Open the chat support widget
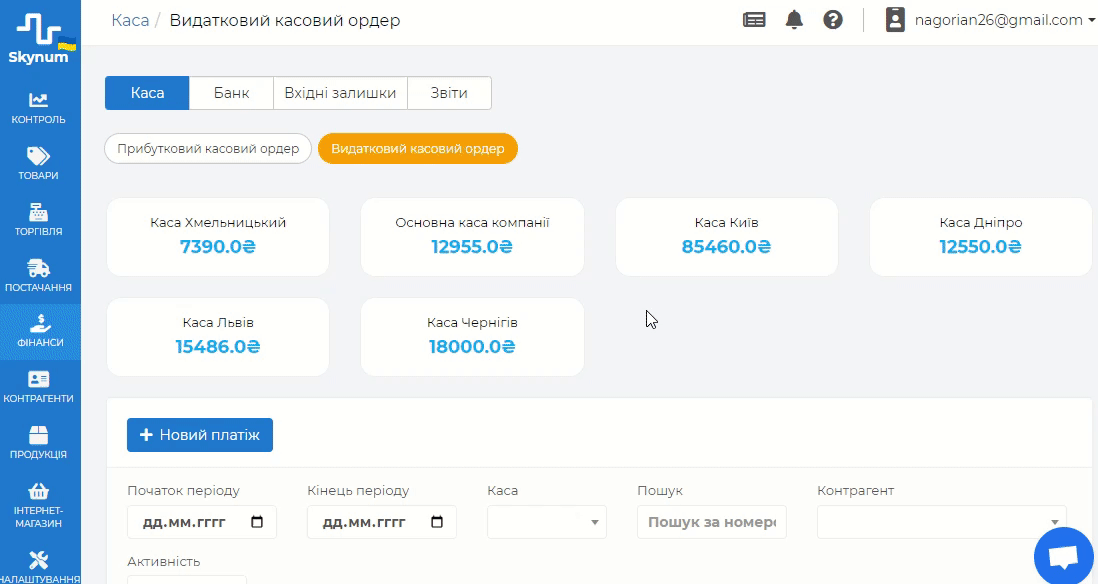Image resolution: width=1098 pixels, height=584 pixels. pyautogui.click(x=1063, y=555)
